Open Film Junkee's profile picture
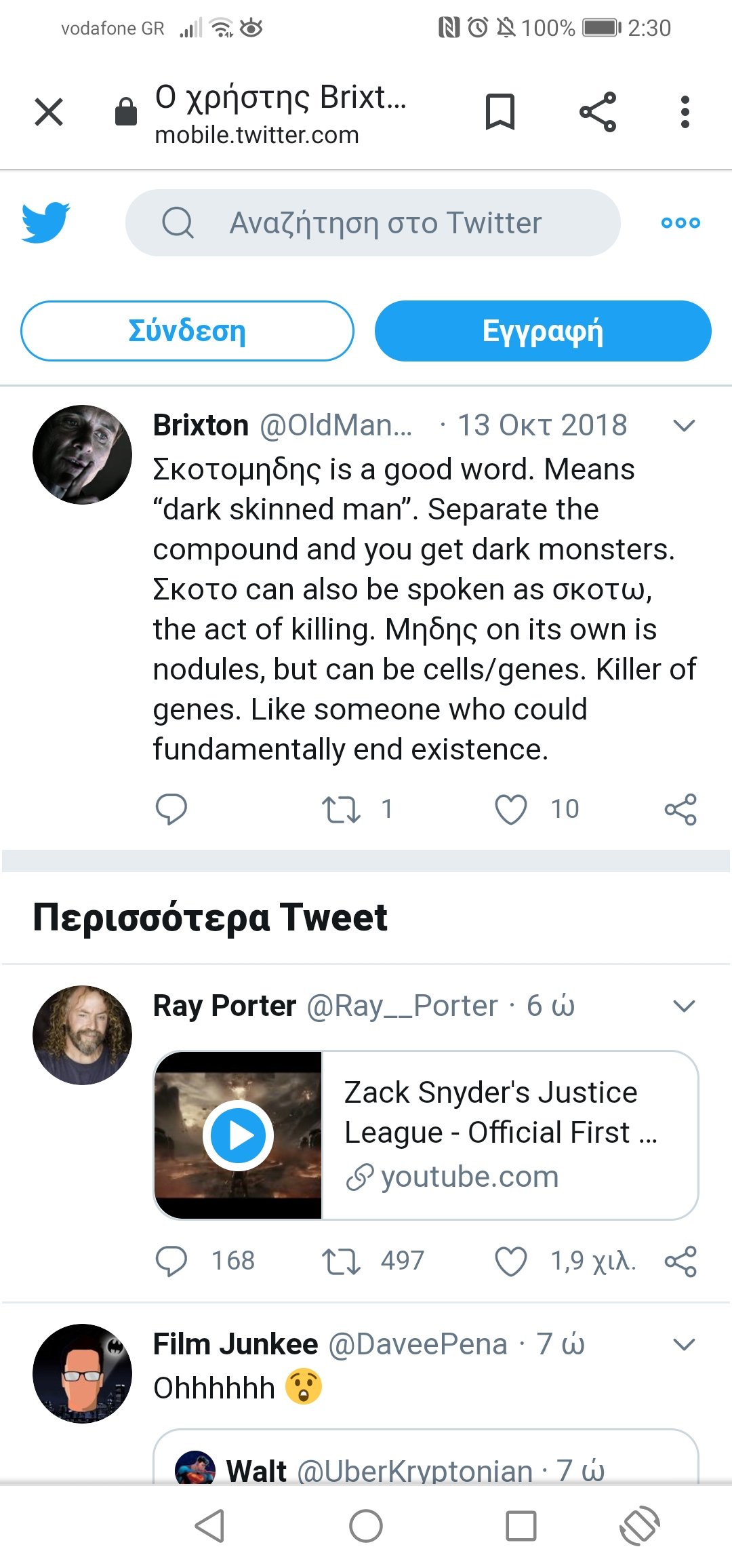Image resolution: width=732 pixels, height=1568 pixels. [83, 1373]
